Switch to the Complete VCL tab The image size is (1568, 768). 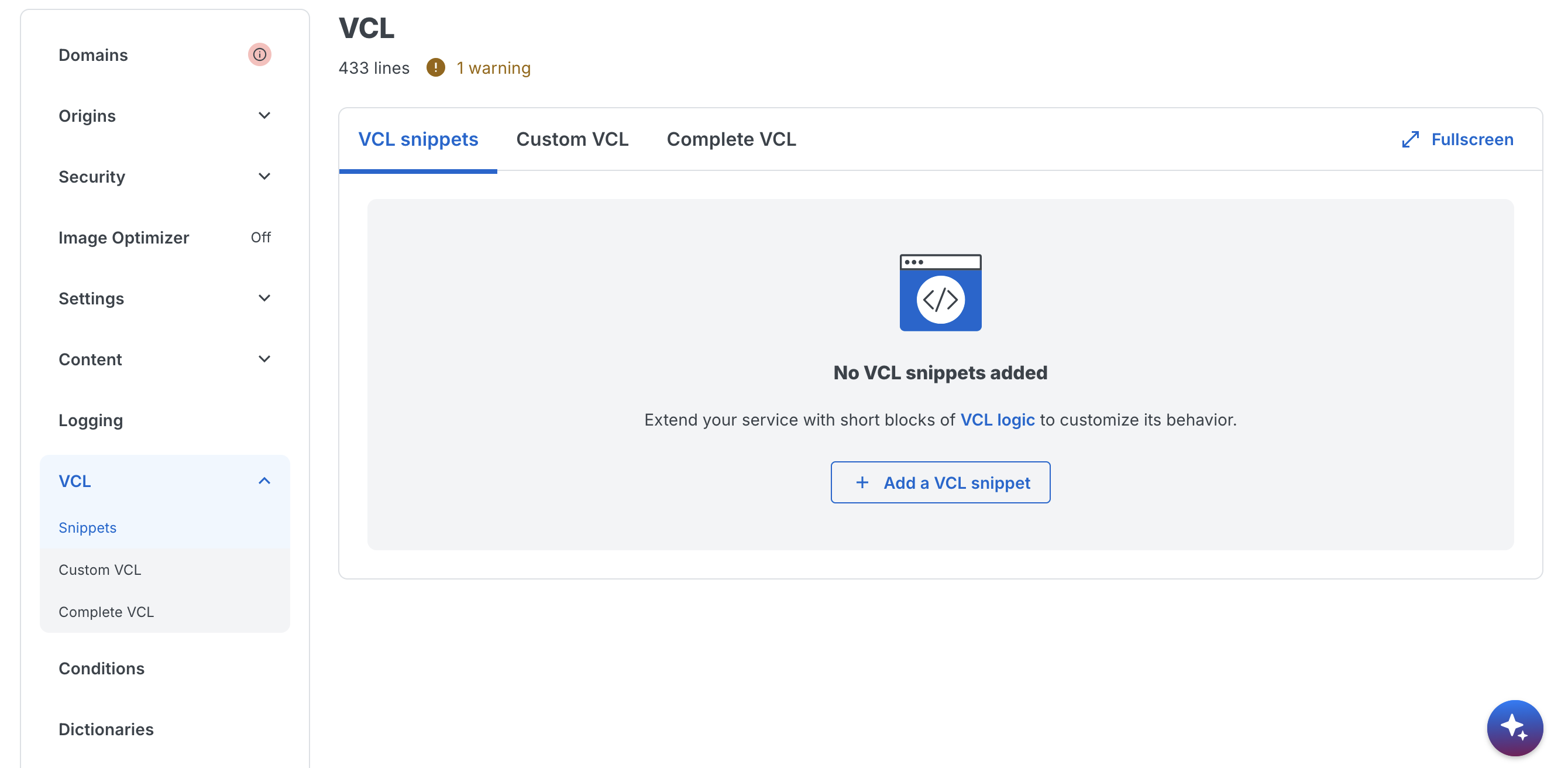click(731, 139)
